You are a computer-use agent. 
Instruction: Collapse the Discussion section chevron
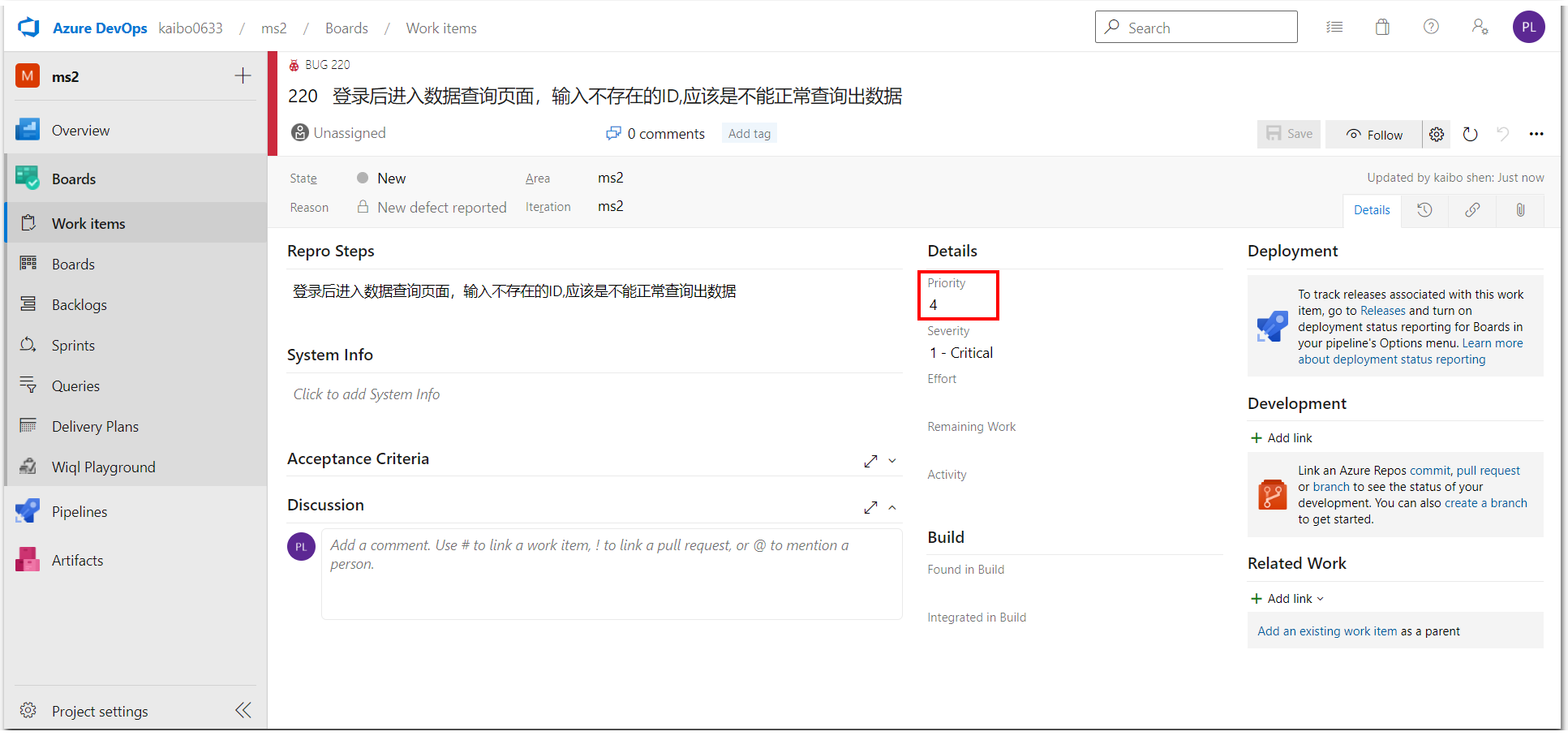[892, 507]
